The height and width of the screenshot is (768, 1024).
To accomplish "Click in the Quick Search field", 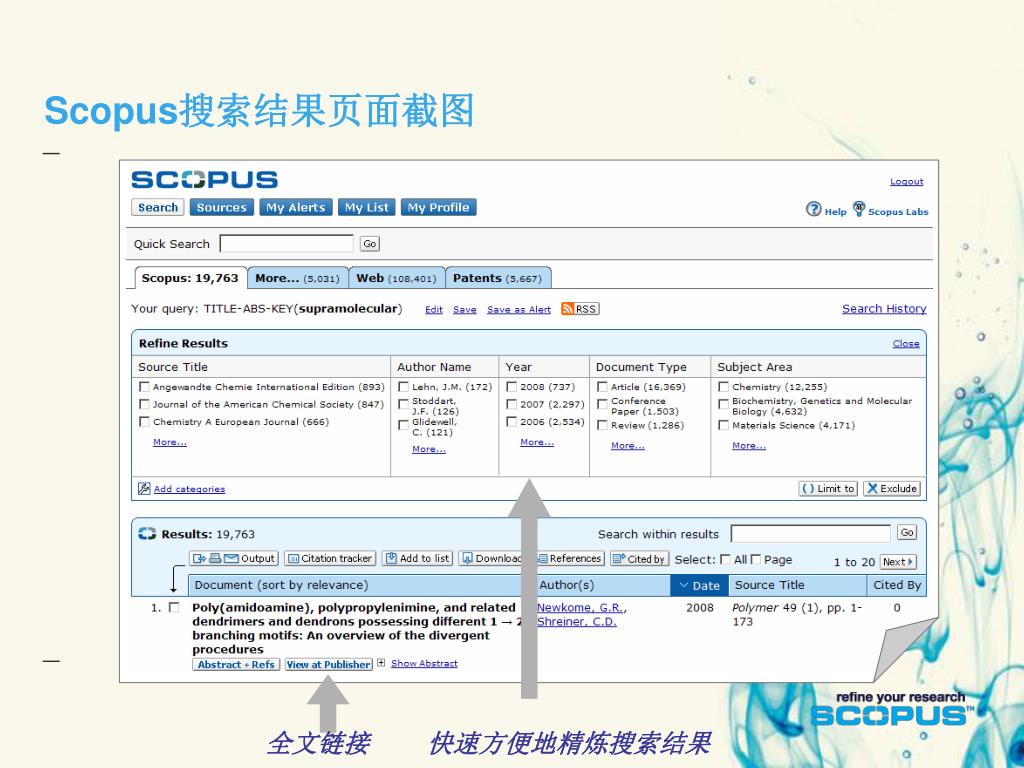I will [x=287, y=244].
